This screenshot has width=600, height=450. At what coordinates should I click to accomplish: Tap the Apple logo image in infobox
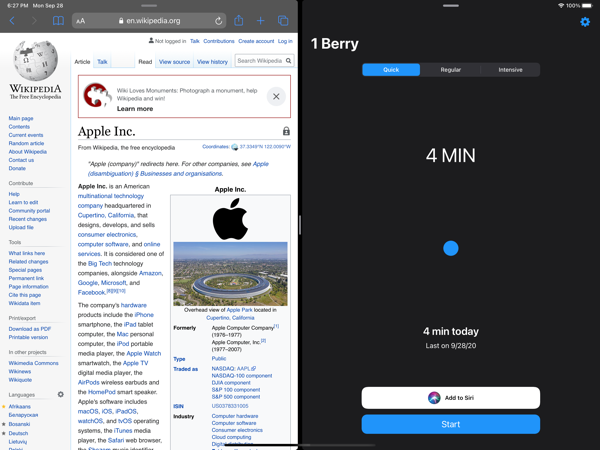tap(230, 219)
